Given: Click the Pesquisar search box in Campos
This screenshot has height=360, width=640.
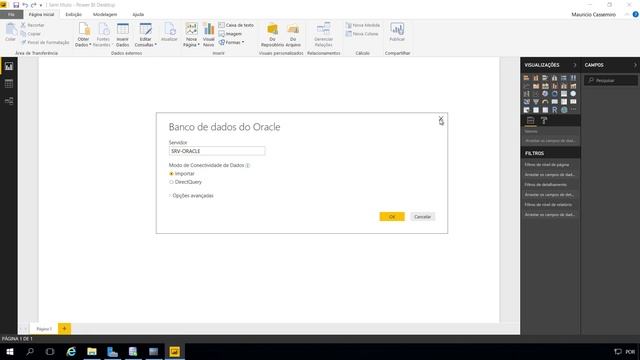Looking at the screenshot, I should pyautogui.click(x=611, y=80).
